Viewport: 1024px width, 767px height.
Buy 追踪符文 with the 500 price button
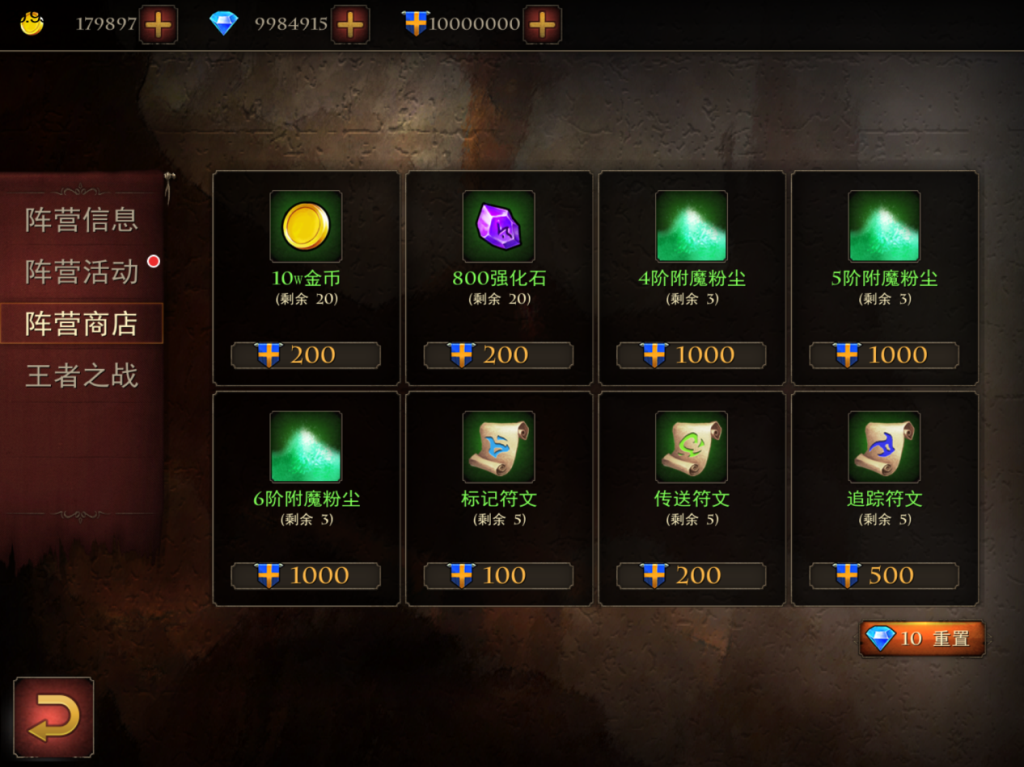[x=884, y=576]
